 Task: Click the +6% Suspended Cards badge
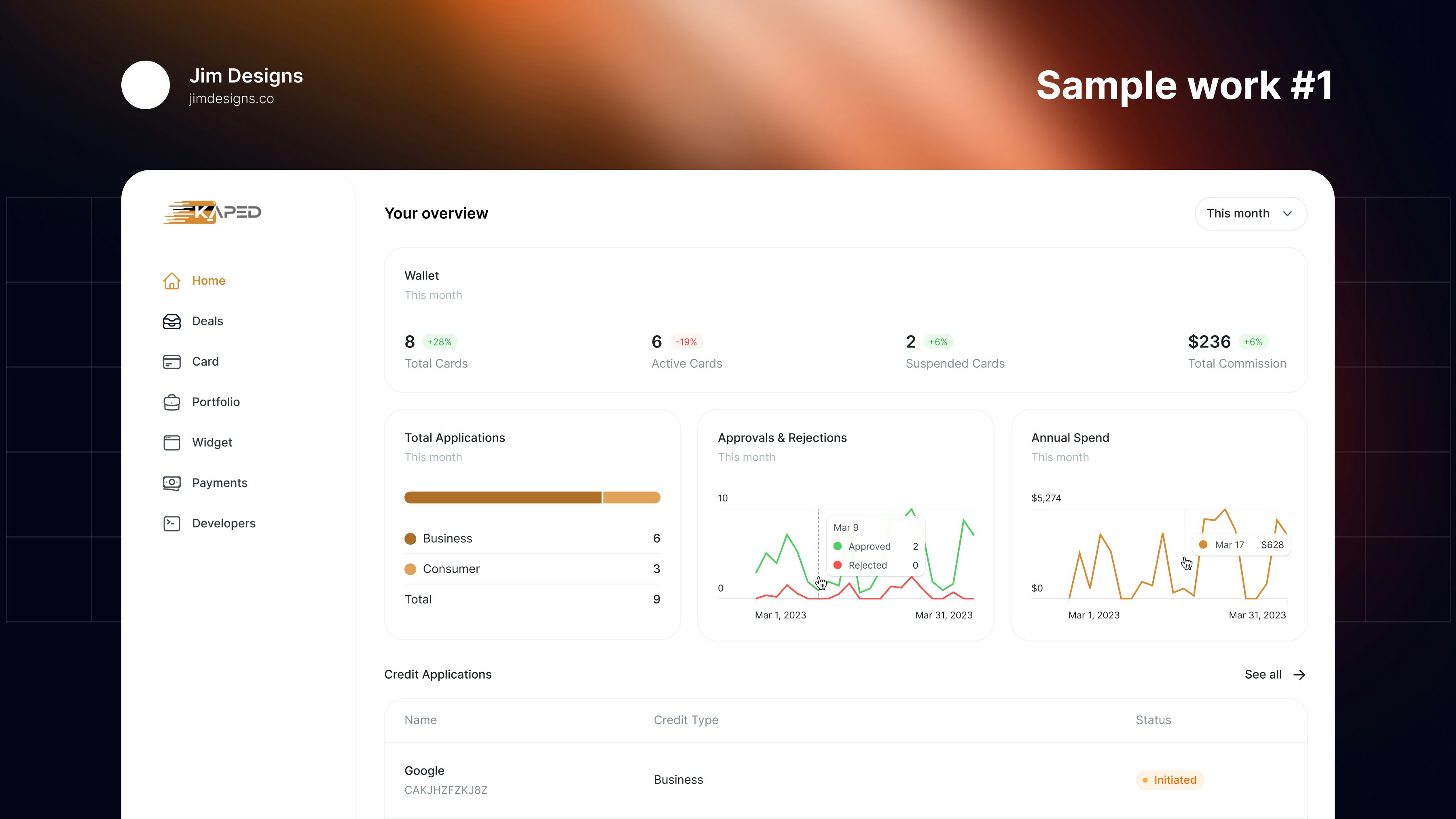[938, 342]
